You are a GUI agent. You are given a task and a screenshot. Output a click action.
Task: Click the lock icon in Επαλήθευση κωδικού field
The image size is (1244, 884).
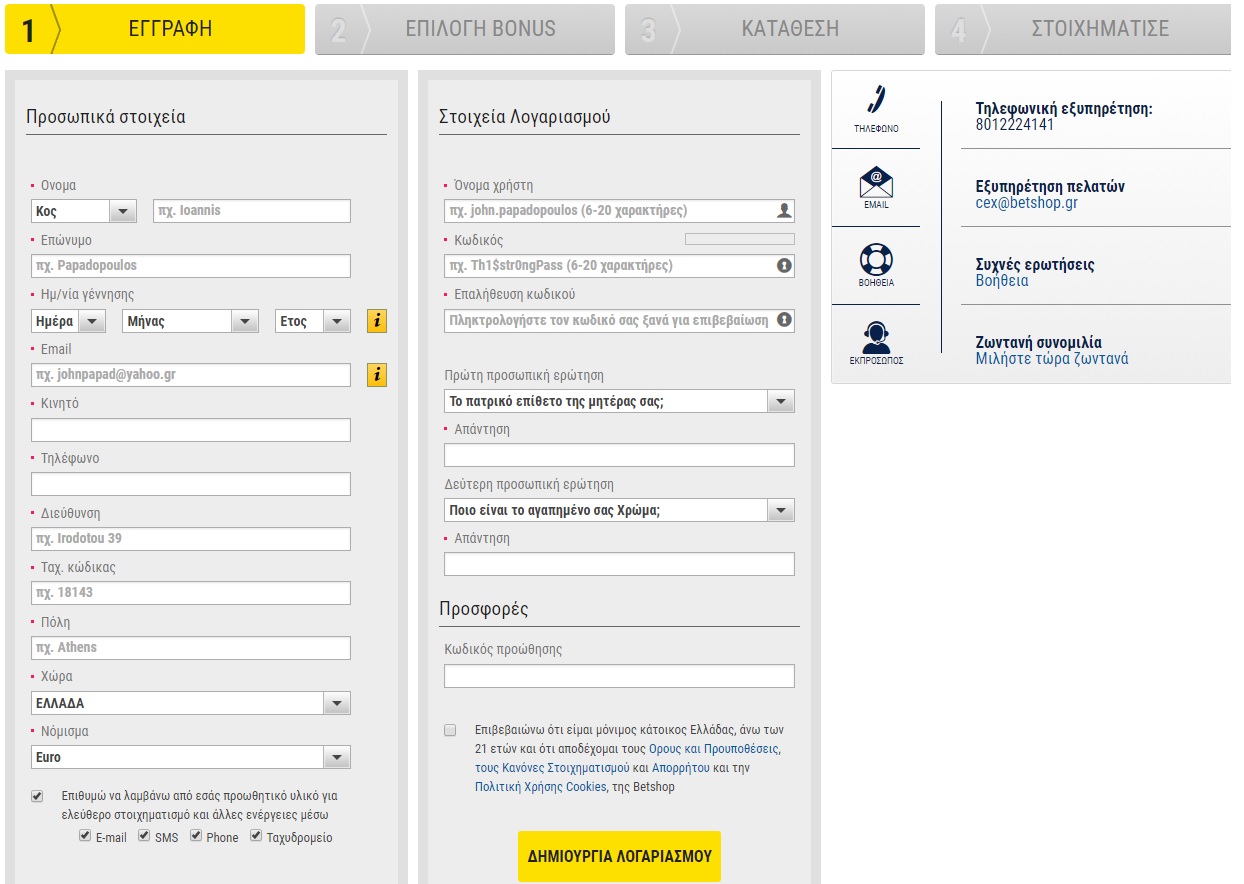pyautogui.click(x=784, y=320)
